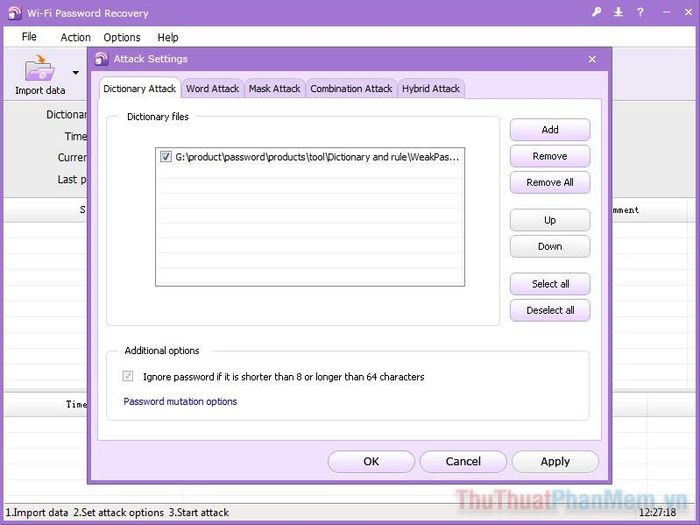Image resolution: width=700 pixels, height=525 pixels.
Task: Open the File menu
Action: tap(29, 37)
